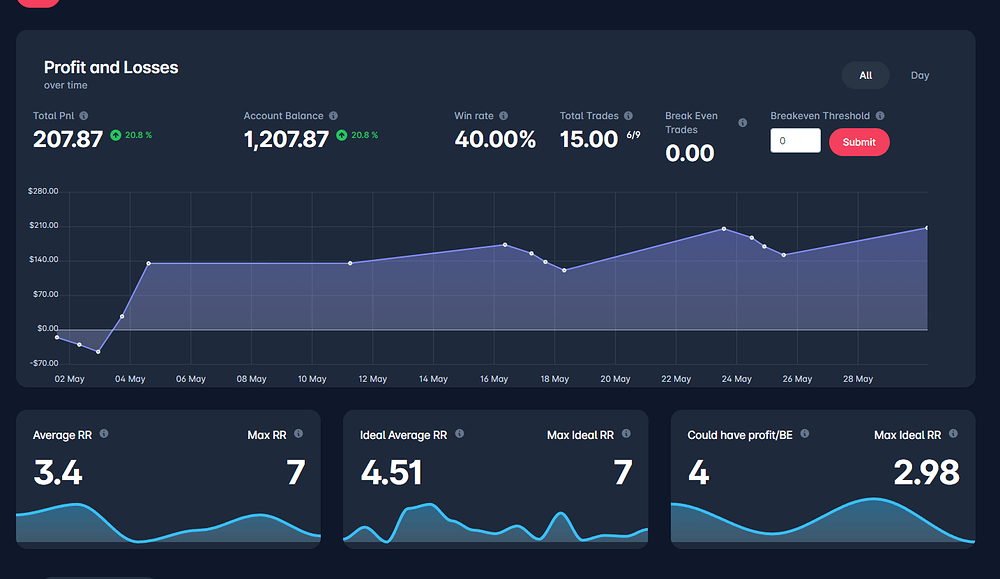
Task: Open the Breakeven Threshold info icon
Action: [x=880, y=115]
